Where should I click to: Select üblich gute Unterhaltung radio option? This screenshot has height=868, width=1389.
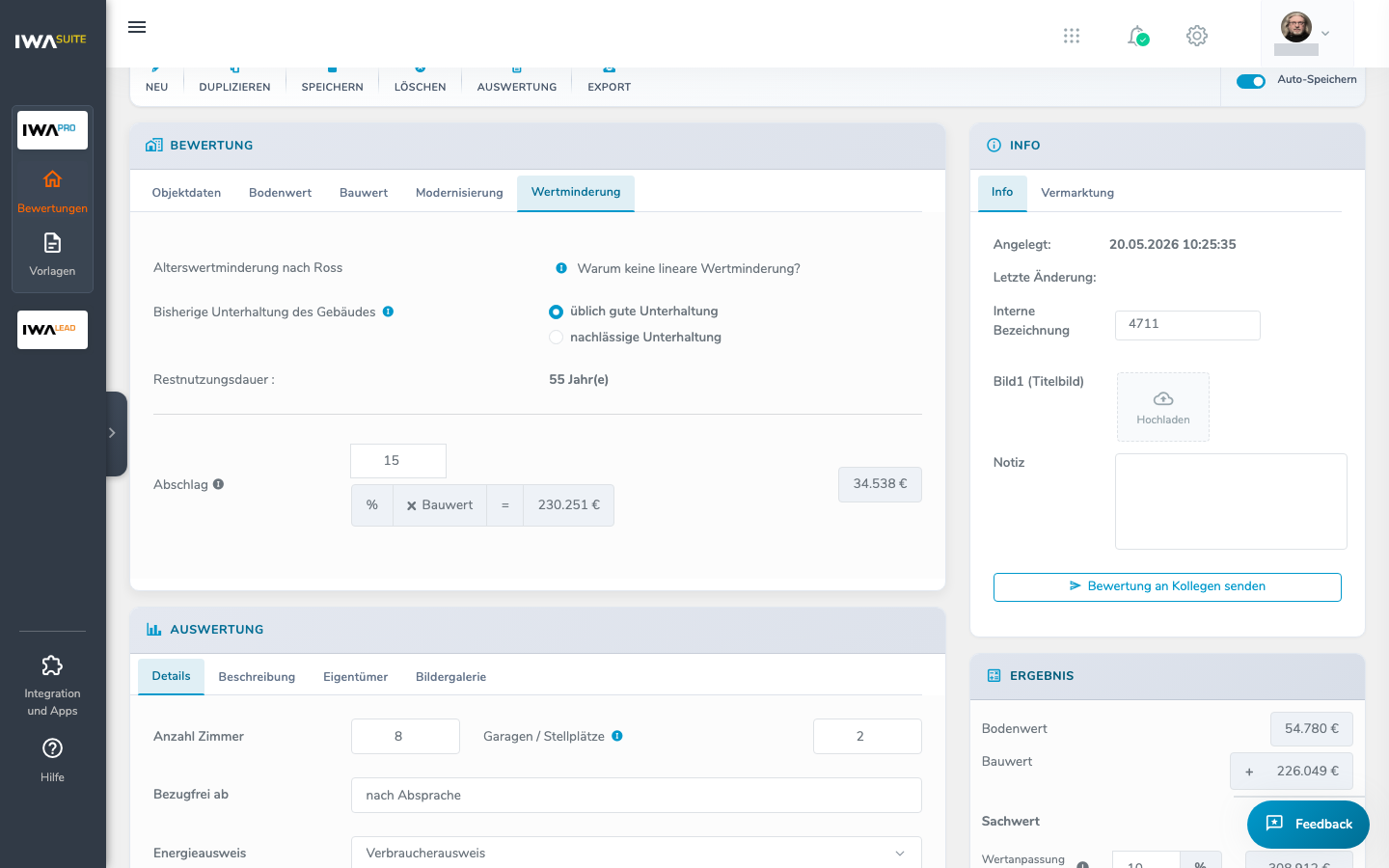click(x=556, y=312)
